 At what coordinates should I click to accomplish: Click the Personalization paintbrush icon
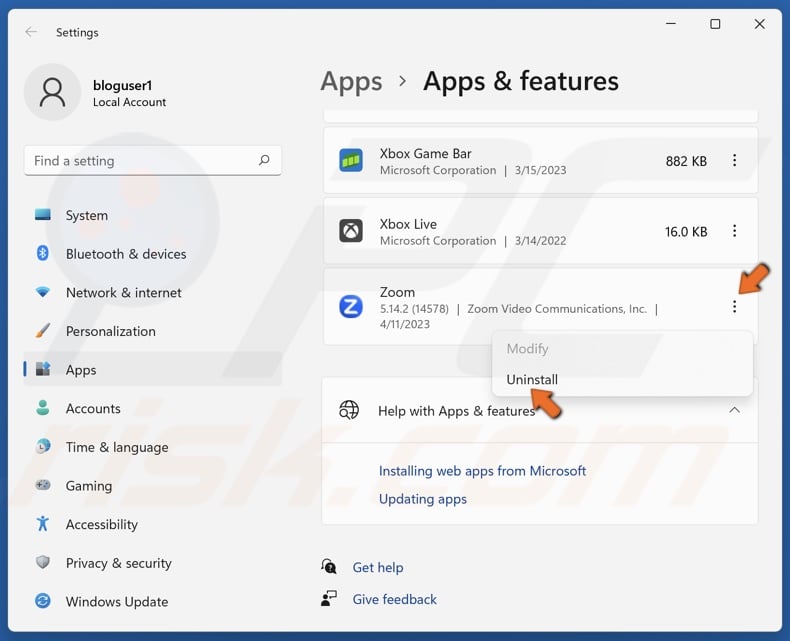[x=43, y=331]
